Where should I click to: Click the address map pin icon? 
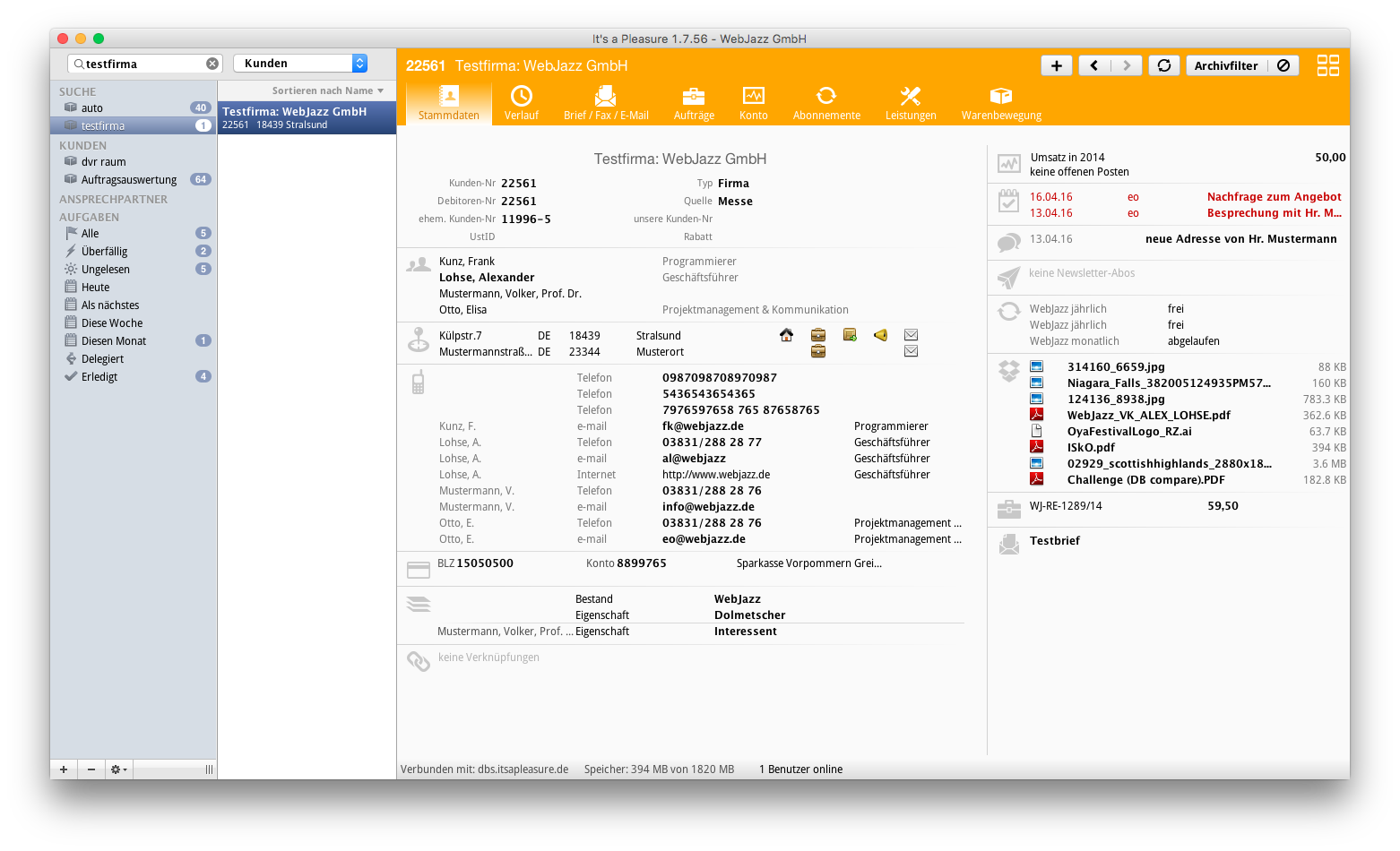click(x=419, y=340)
